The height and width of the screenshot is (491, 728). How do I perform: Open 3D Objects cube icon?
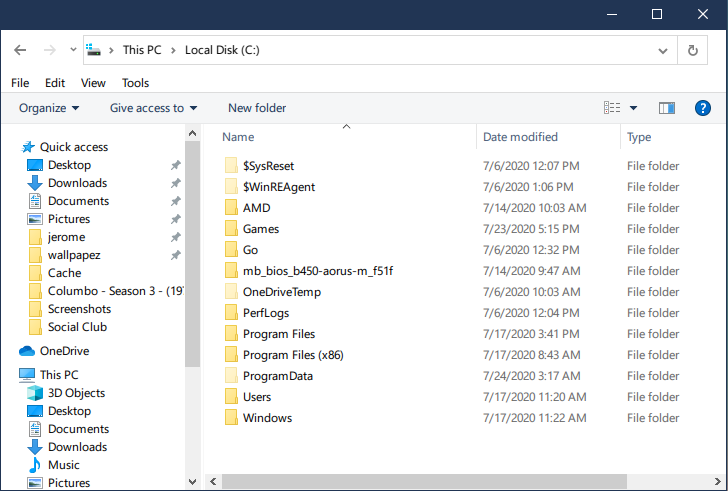coord(35,393)
